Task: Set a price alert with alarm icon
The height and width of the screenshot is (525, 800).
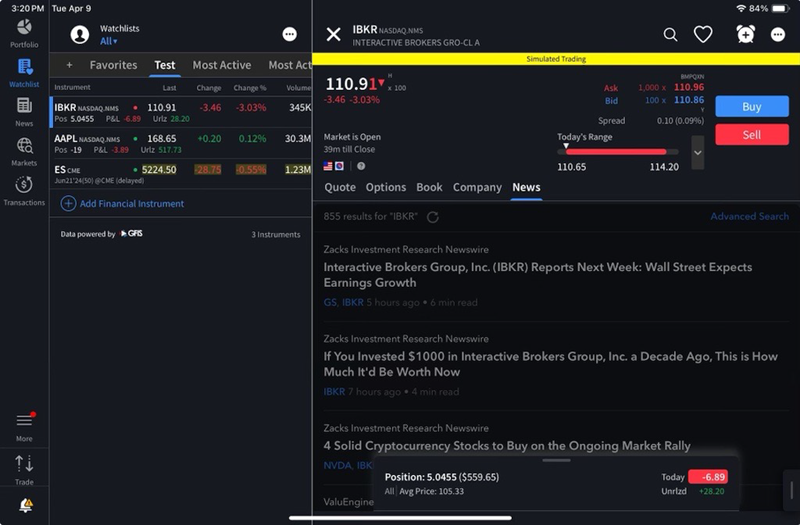Action: click(x=745, y=35)
